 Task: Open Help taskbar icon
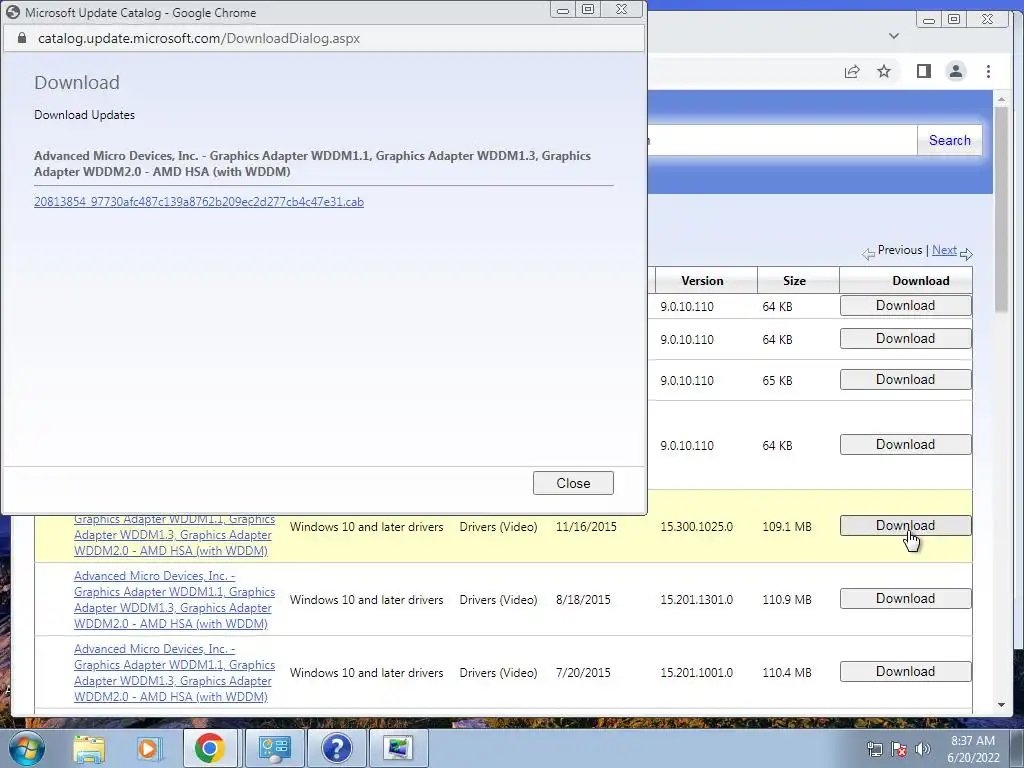point(336,748)
